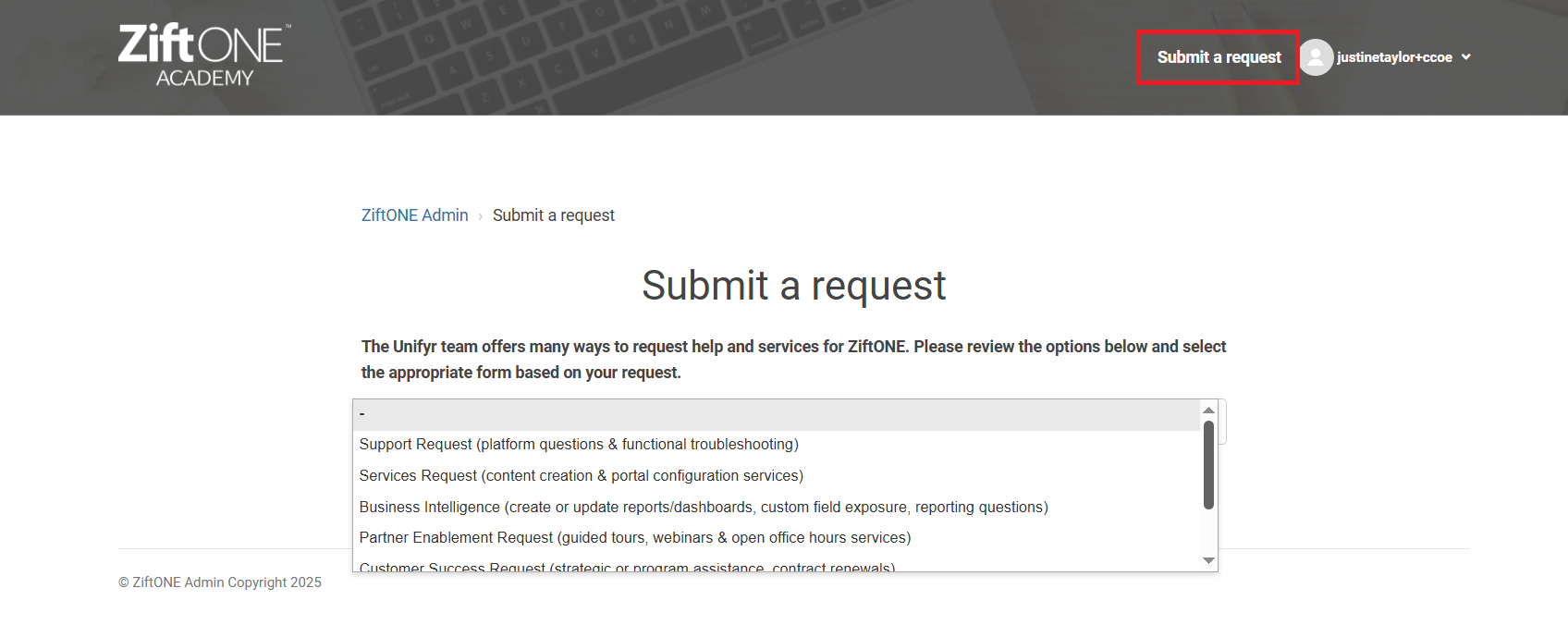Open the justinetaylor+ccoe account menu
Image resolution: width=1568 pixels, height=625 pixels.
pos(1466,56)
